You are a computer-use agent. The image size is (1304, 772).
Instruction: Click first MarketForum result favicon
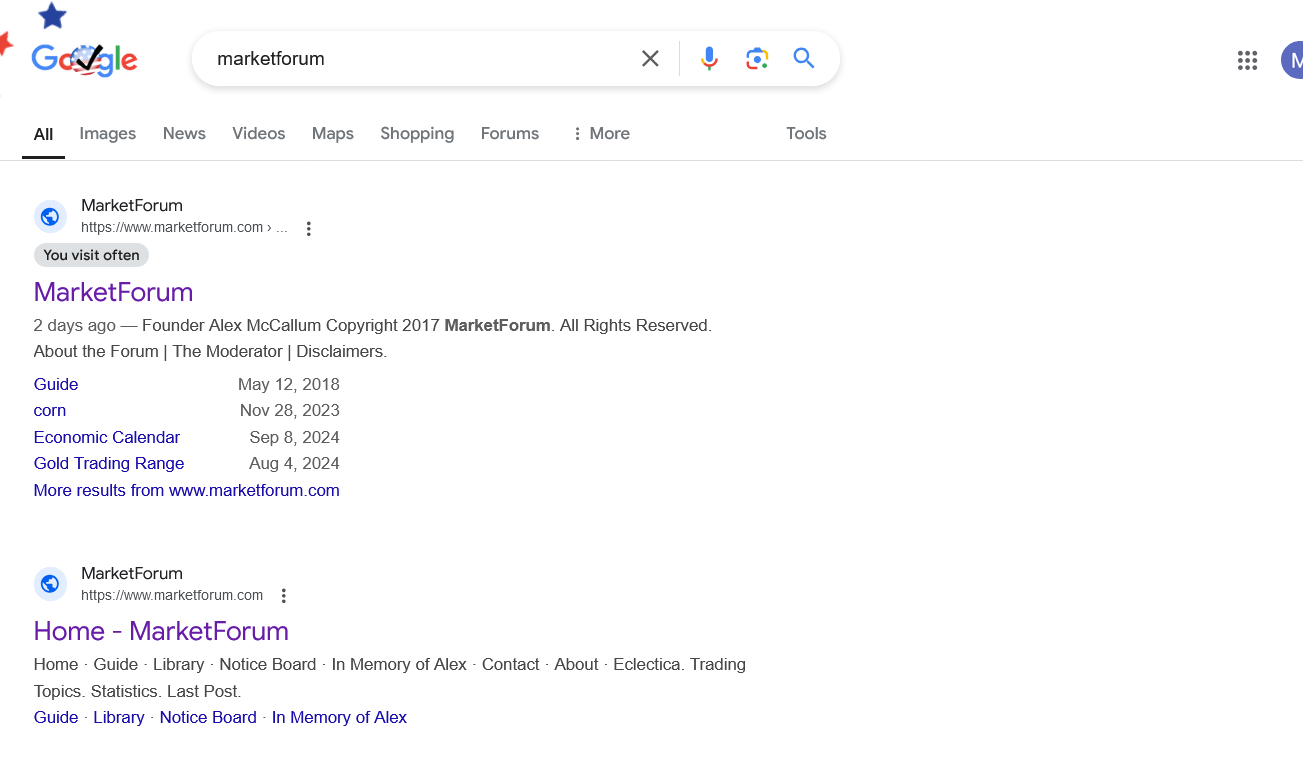click(50, 216)
